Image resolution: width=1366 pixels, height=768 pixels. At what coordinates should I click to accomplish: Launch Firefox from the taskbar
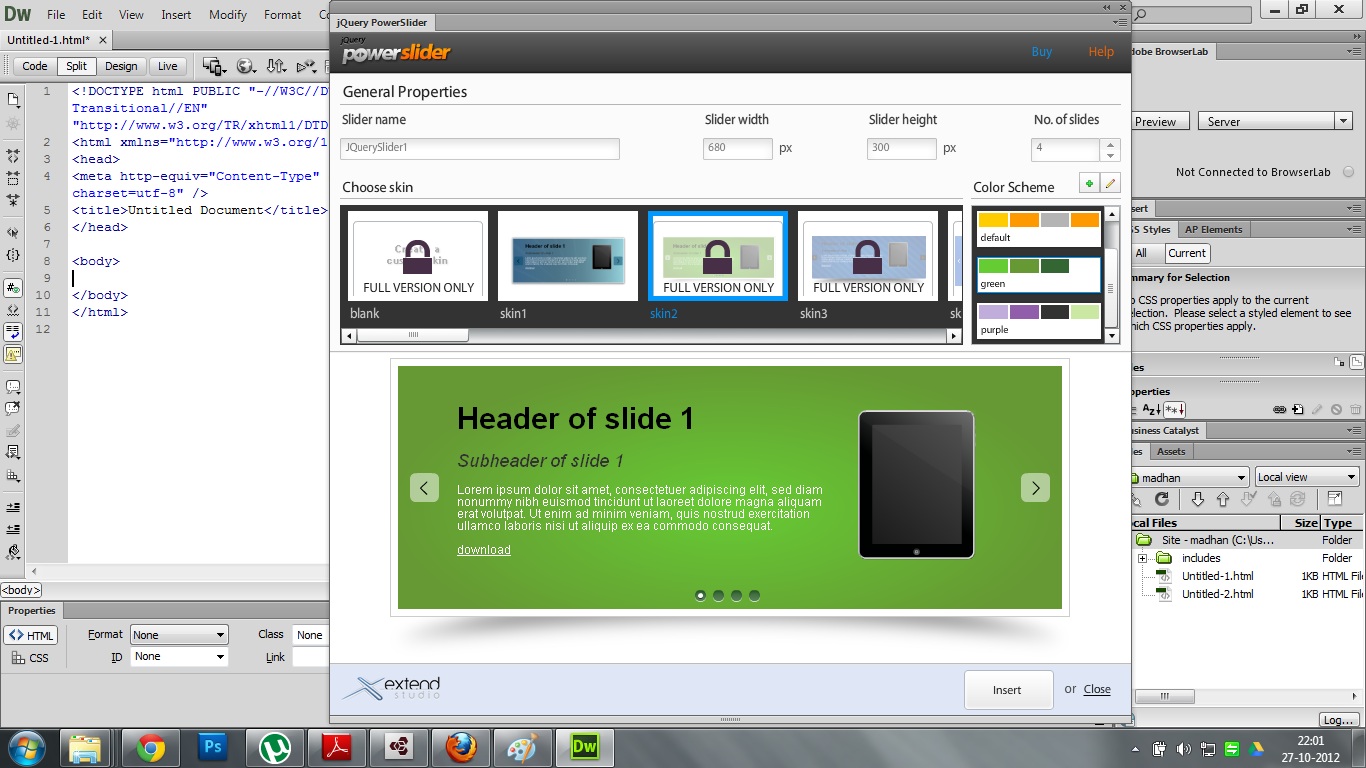461,747
